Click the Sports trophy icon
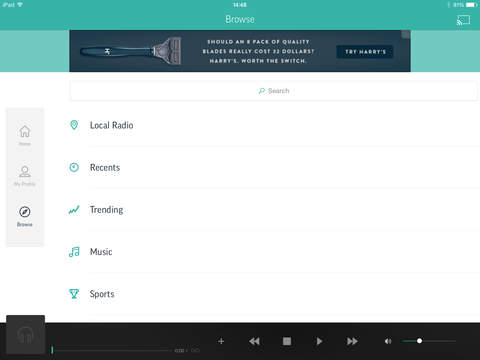 [x=74, y=294]
